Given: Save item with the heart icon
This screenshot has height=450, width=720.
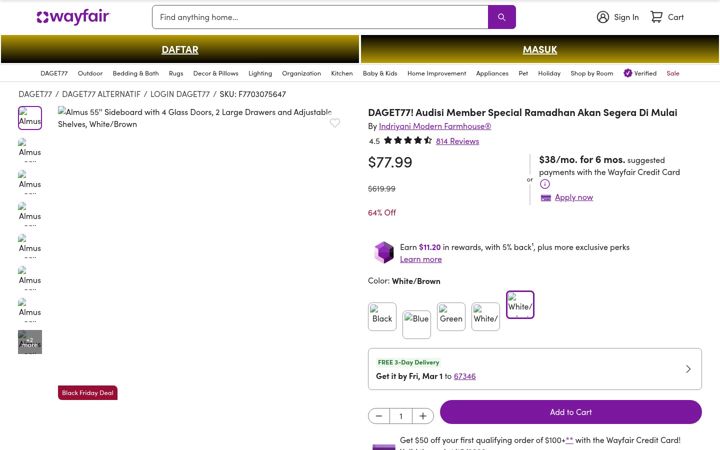Looking at the screenshot, I should tap(335, 123).
